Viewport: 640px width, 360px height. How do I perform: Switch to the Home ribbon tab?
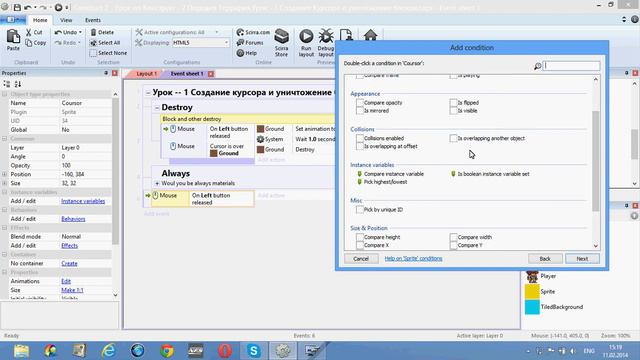point(40,20)
